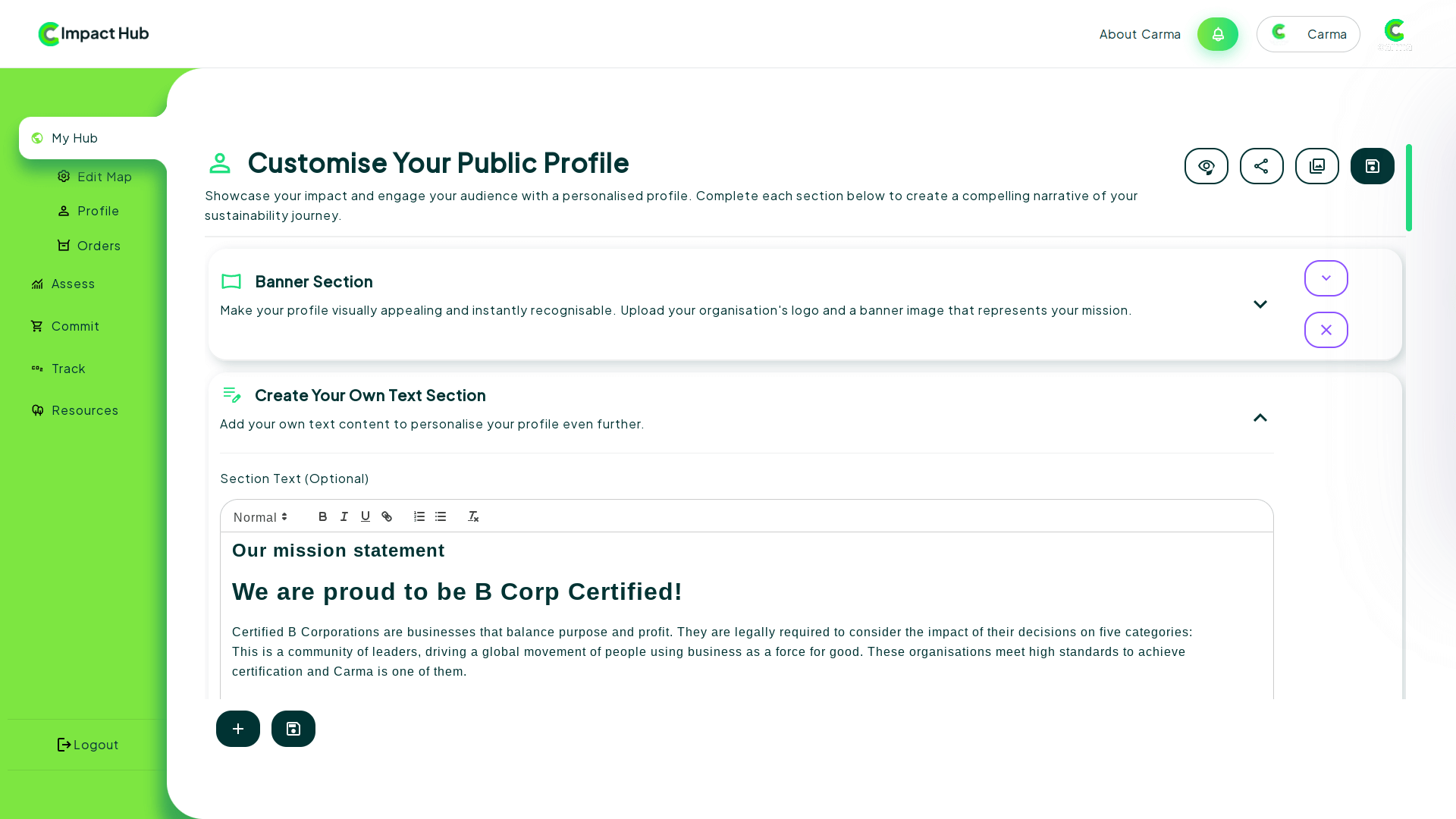Click the preview profile eye icon
Screen dimensions: 1456x819
click(1206, 166)
